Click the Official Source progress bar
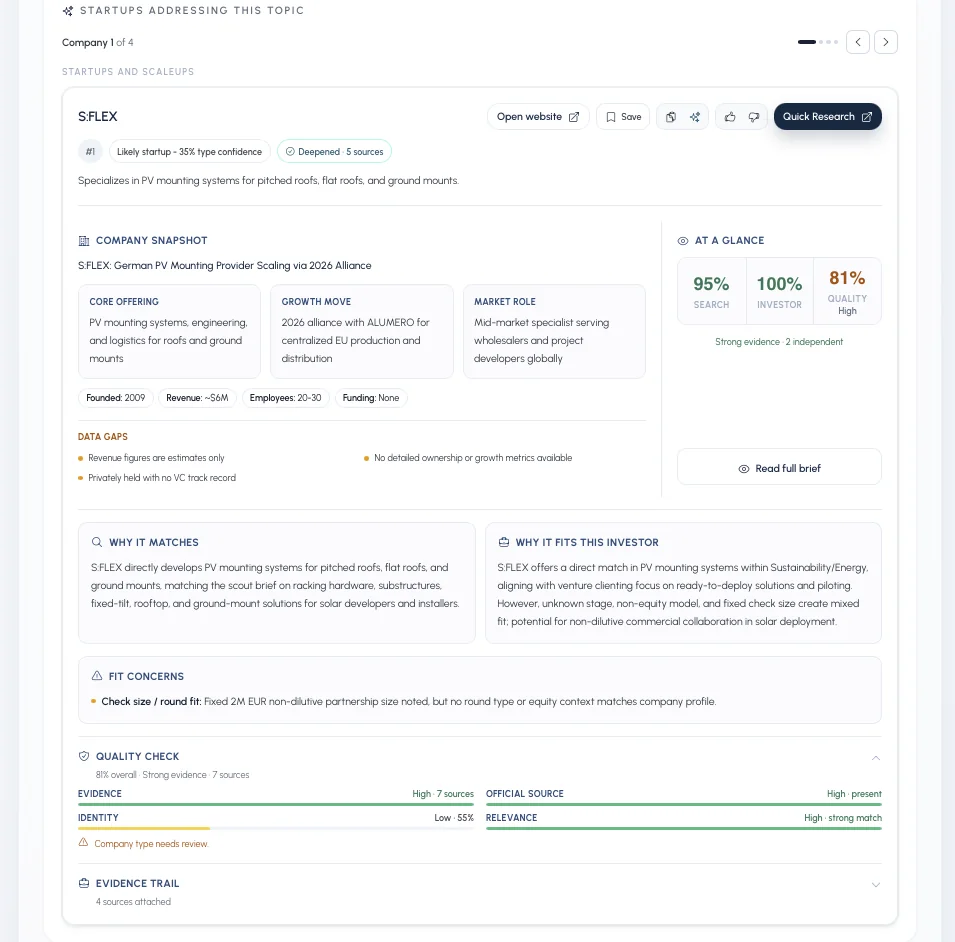Screen dimensions: 955x942 tap(684, 804)
